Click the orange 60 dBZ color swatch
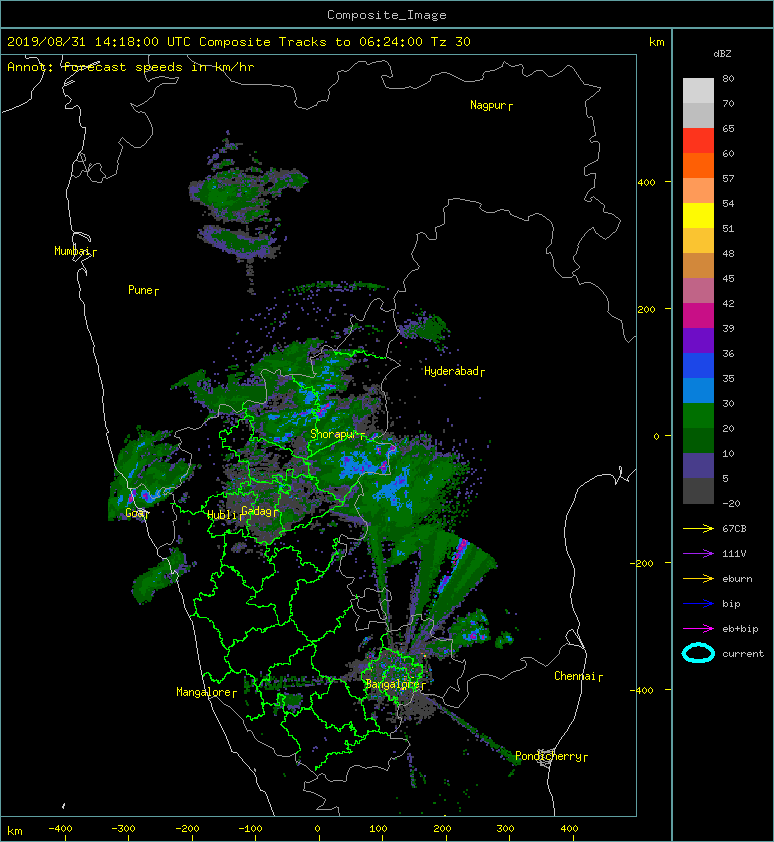774x842 pixels. [x=698, y=166]
